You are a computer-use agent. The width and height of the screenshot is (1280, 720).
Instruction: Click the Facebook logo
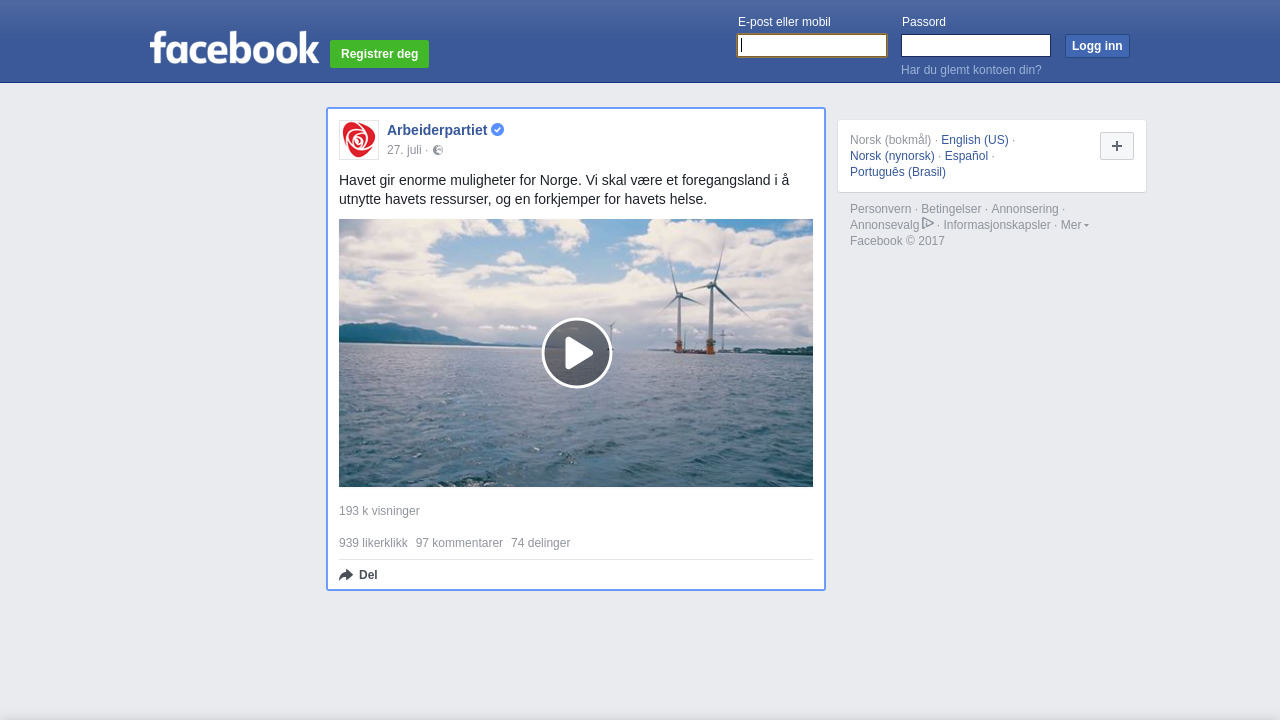point(234,47)
